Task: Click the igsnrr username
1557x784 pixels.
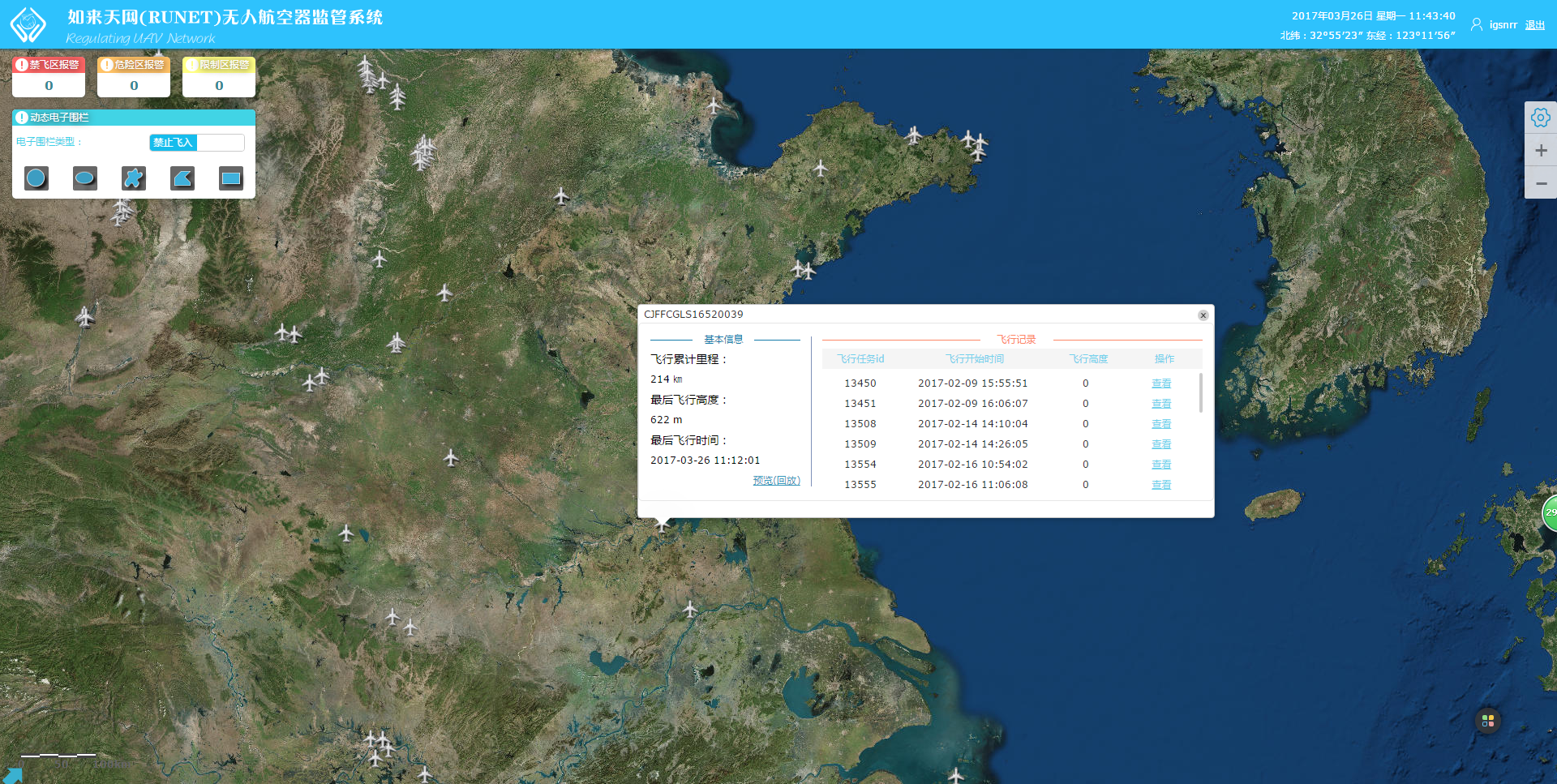Action: pyautogui.click(x=1503, y=25)
